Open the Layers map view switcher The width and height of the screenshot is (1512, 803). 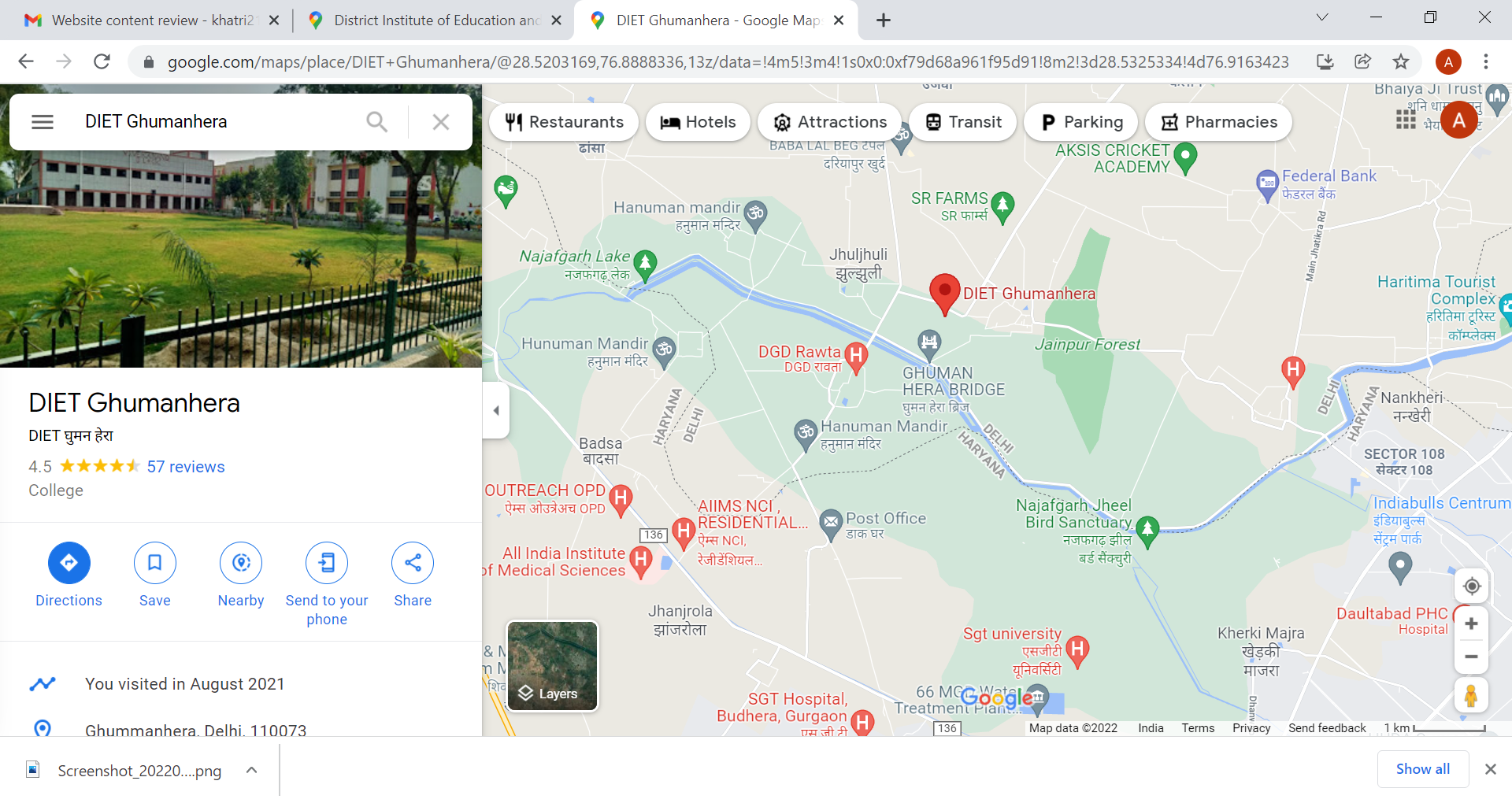tap(552, 666)
